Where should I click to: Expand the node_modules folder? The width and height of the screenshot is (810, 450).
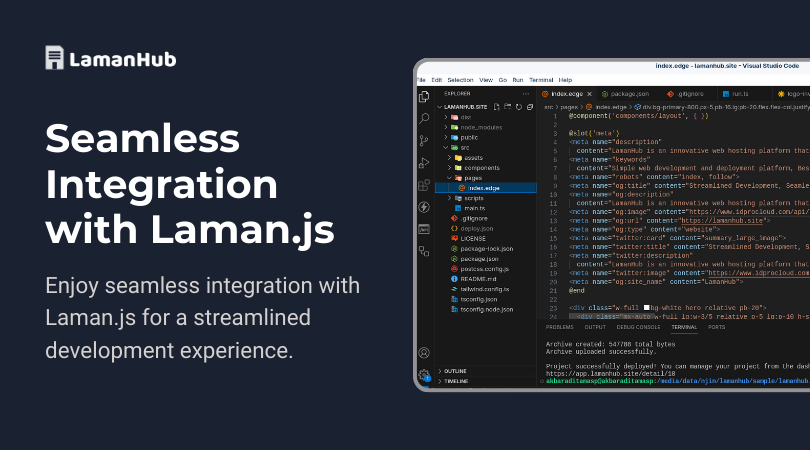pos(446,128)
